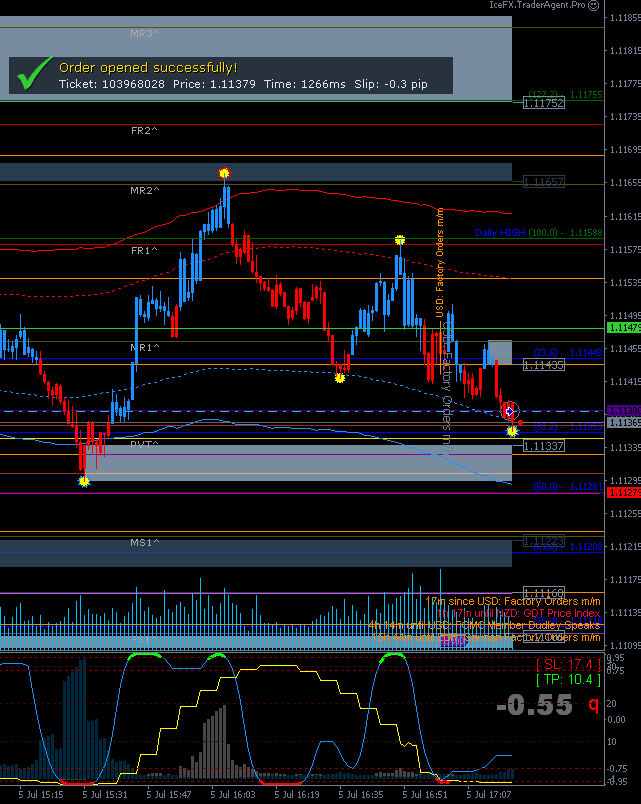Click the '1h 17m until NZD: GDT Price Index' line
Image resolution: width=641 pixels, height=804 pixels.
click(x=518, y=613)
